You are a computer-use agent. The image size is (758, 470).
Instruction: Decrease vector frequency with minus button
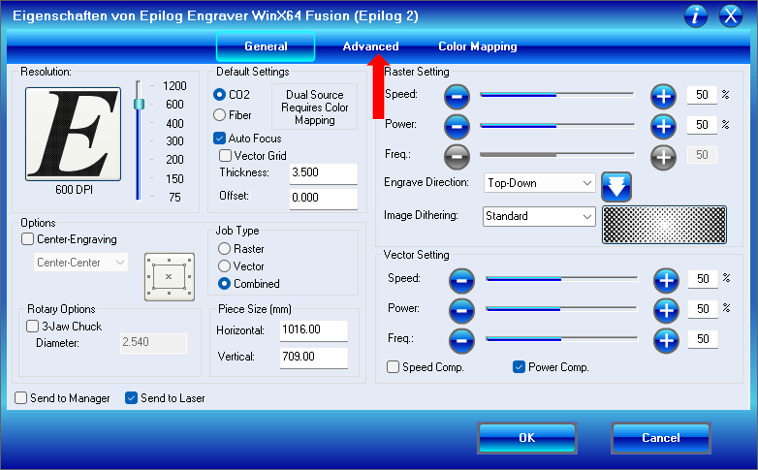pos(461,340)
